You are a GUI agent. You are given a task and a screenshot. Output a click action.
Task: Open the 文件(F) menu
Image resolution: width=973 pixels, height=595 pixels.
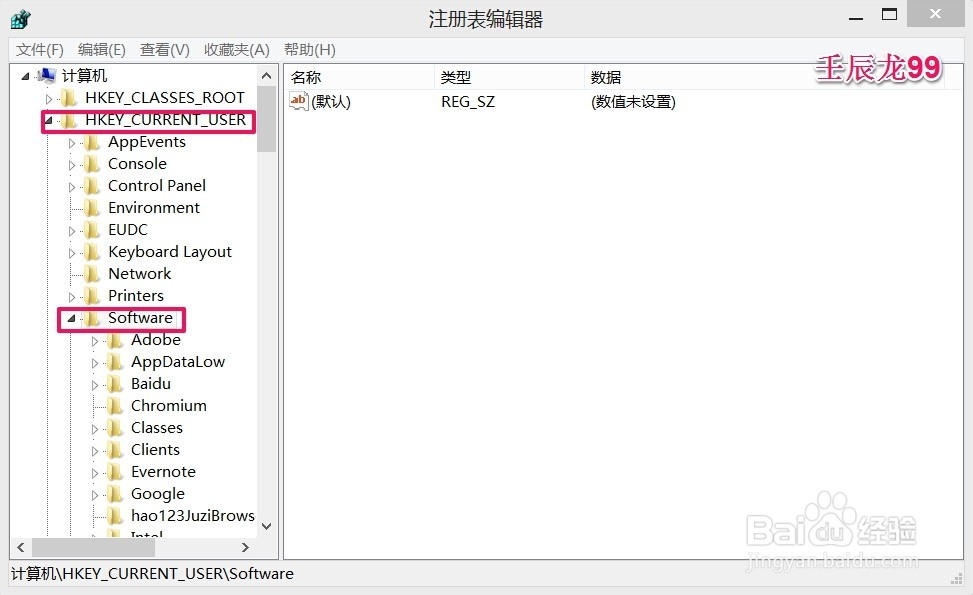click(39, 49)
